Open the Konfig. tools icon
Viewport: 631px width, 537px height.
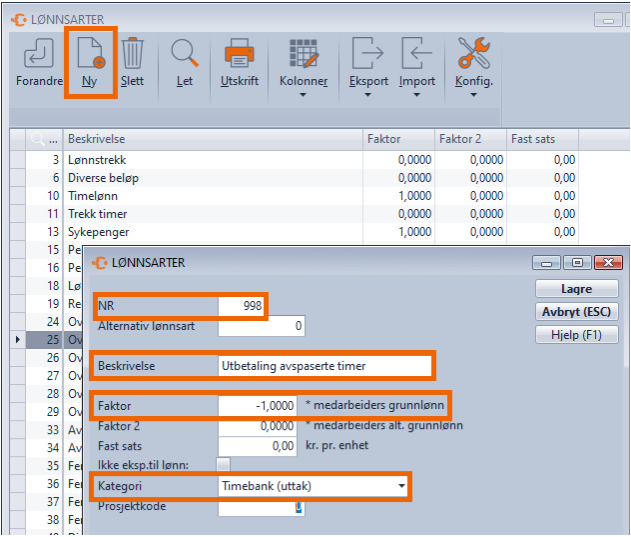pos(474,53)
